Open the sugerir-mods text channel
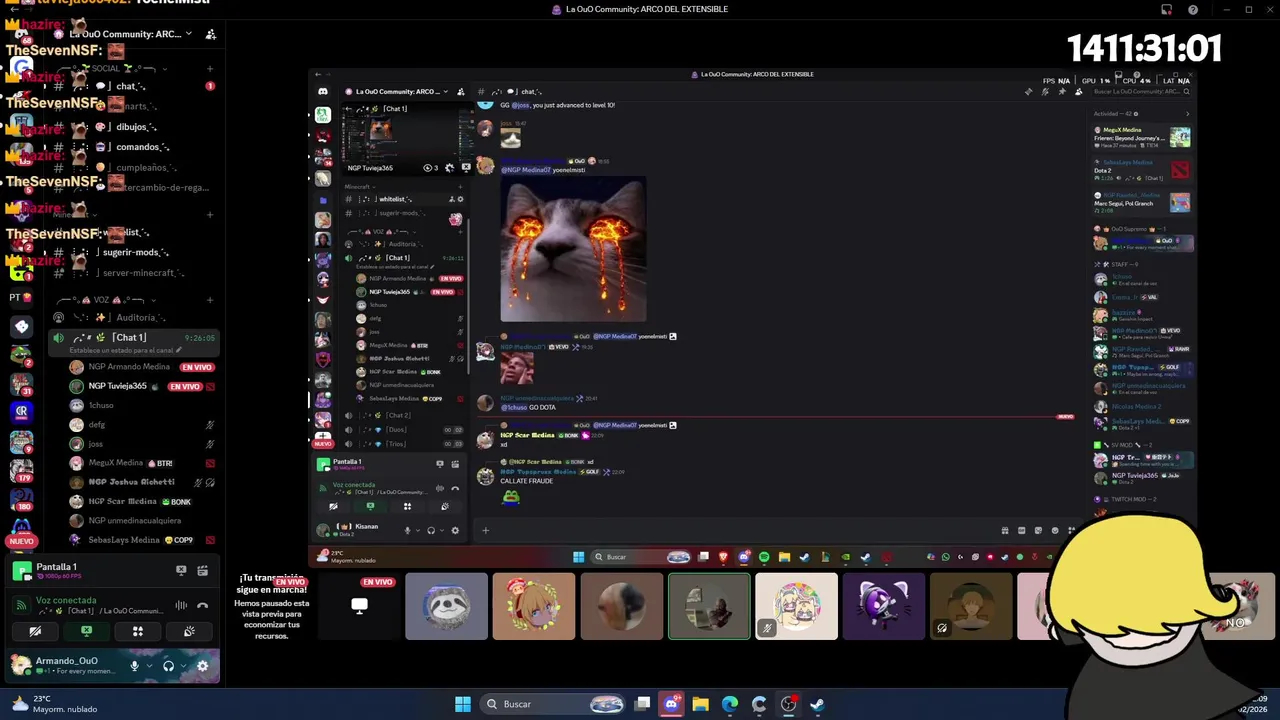 [x=135, y=252]
